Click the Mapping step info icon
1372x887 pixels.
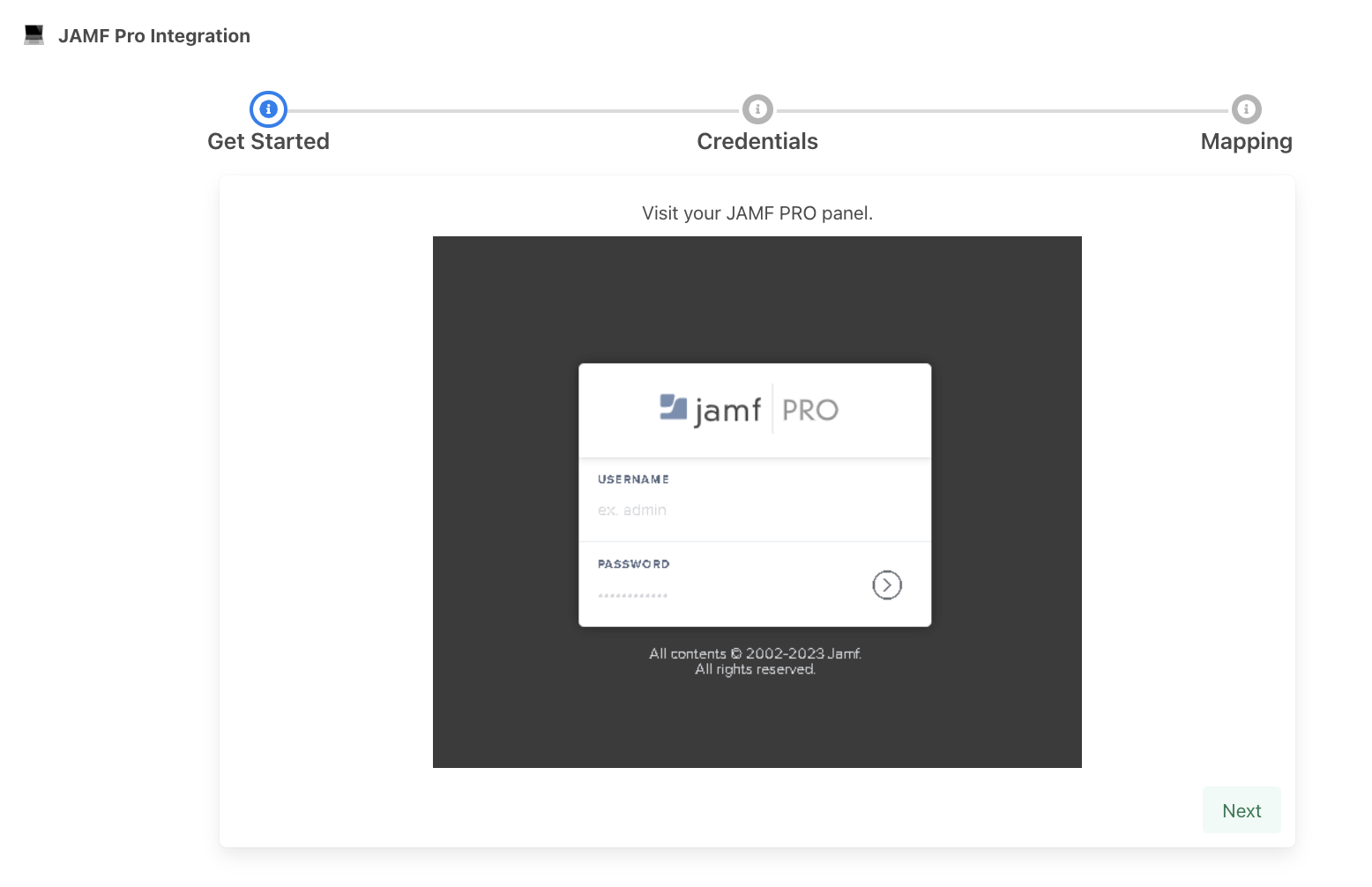[1246, 109]
